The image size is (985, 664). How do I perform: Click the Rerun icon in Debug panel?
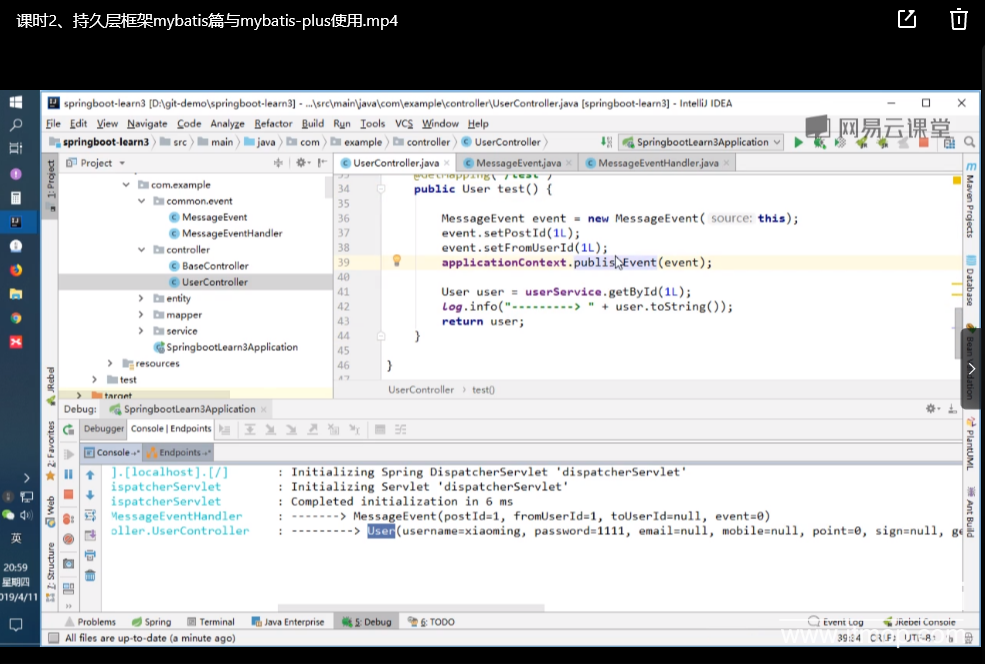[69, 429]
